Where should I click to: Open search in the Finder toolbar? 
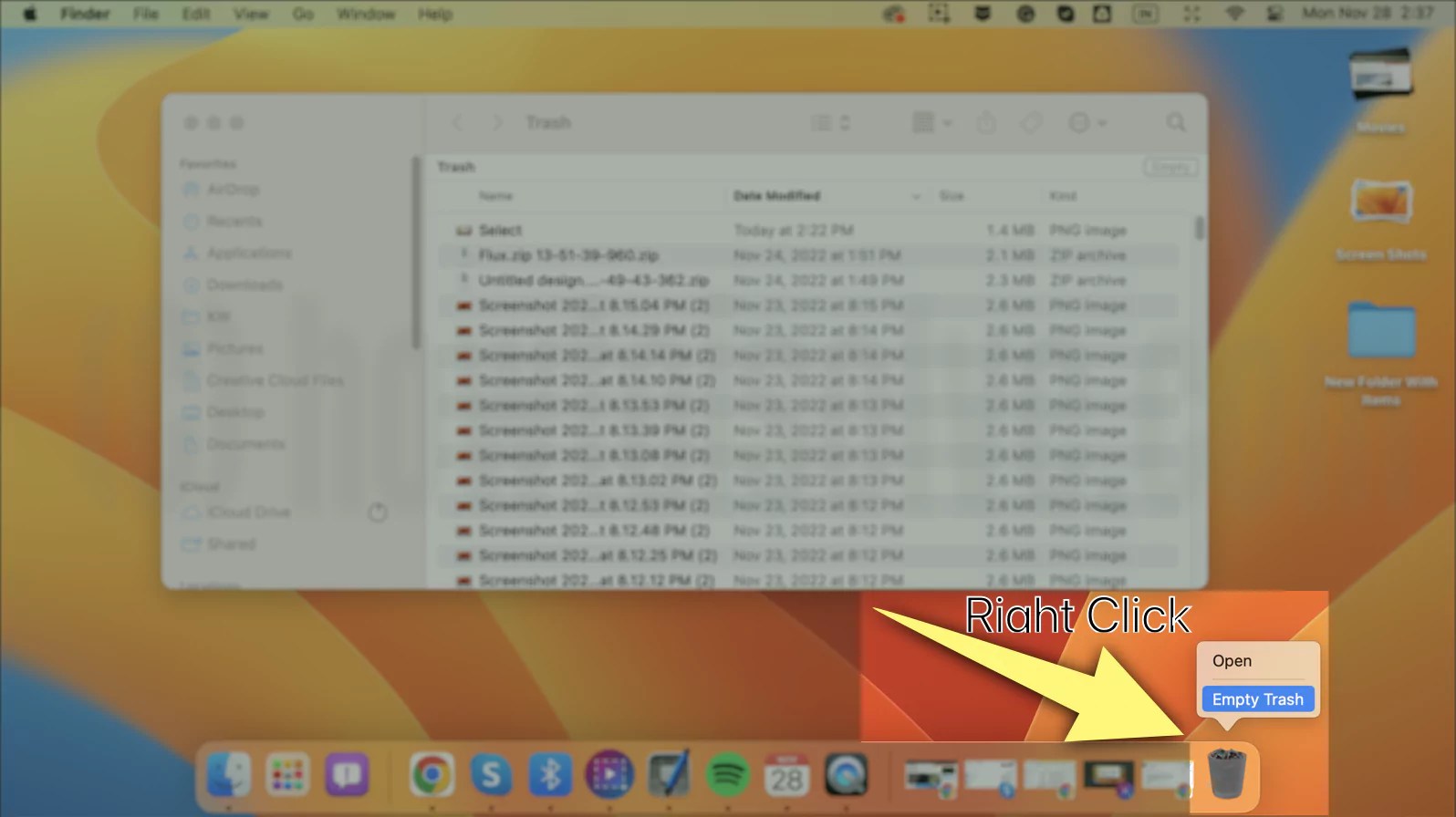click(x=1176, y=122)
